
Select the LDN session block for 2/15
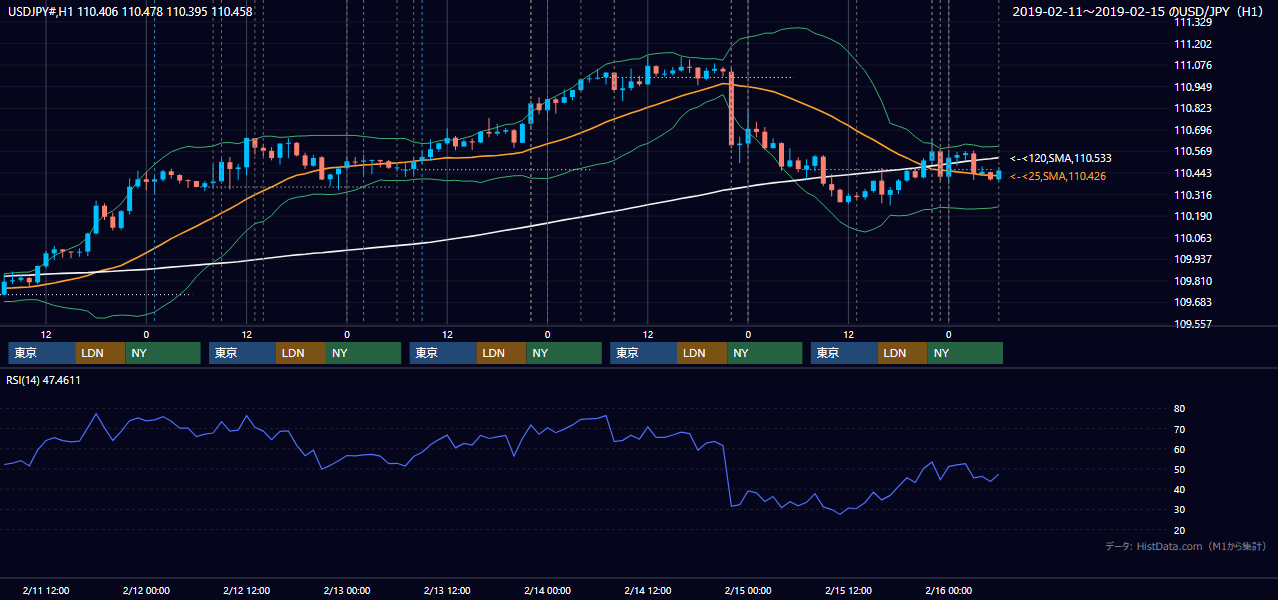coord(903,353)
